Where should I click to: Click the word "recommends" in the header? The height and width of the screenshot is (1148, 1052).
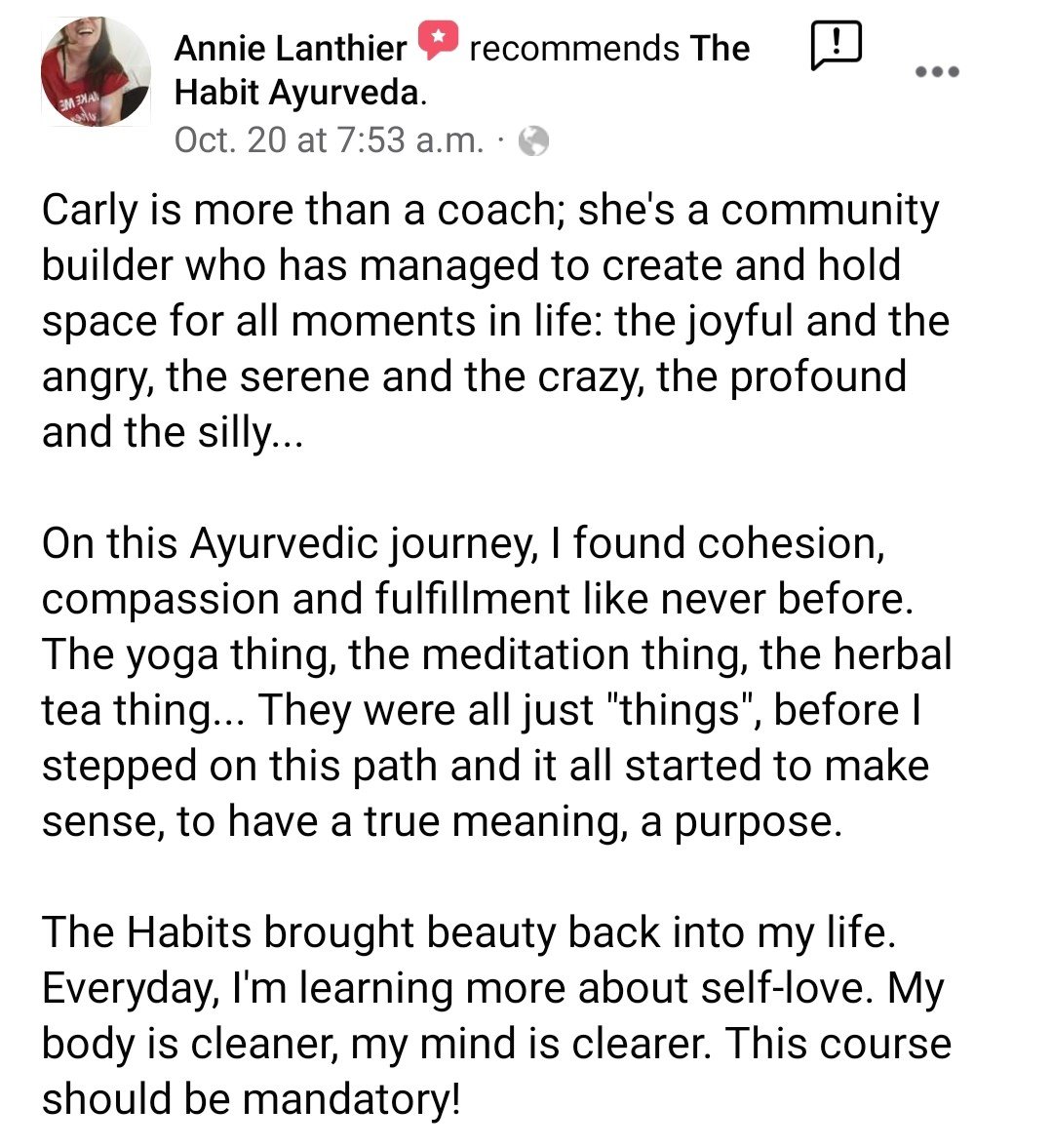click(x=573, y=48)
